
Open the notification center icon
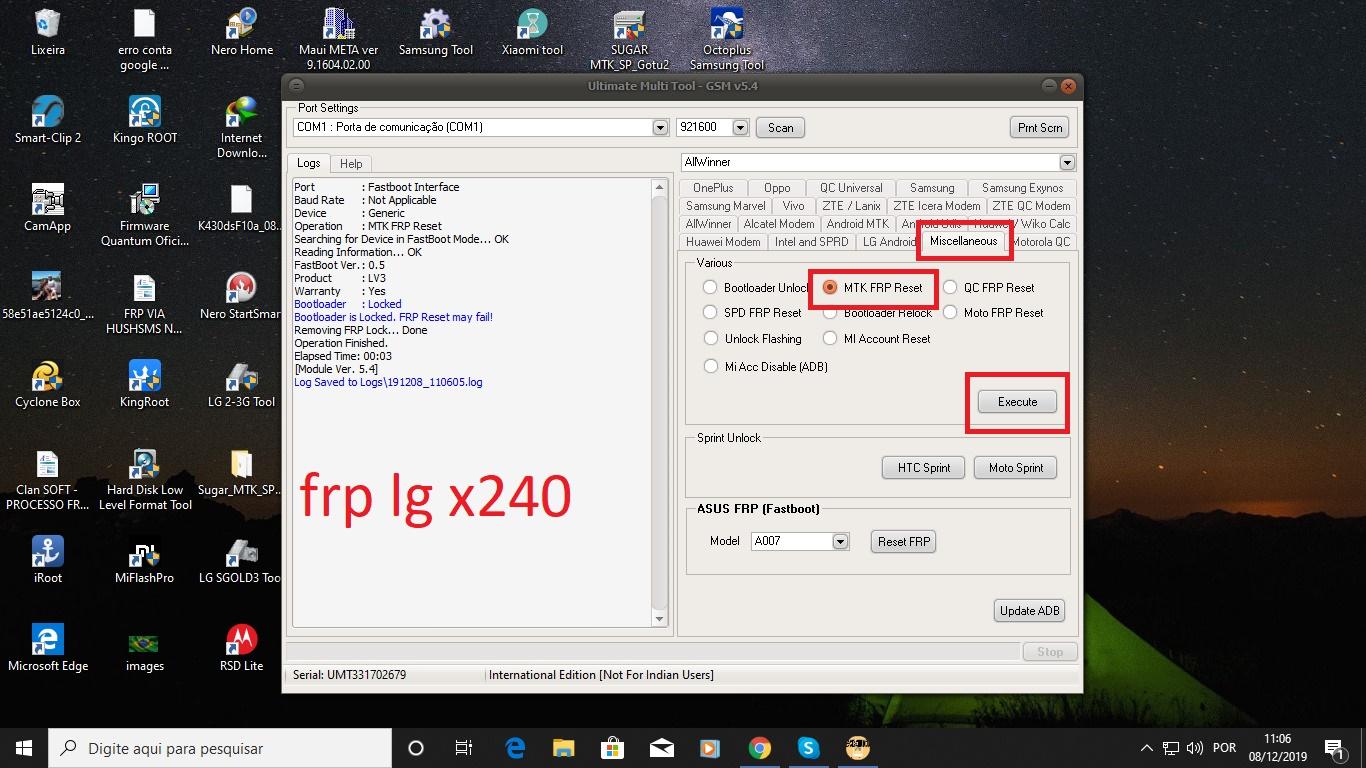click(x=1334, y=748)
